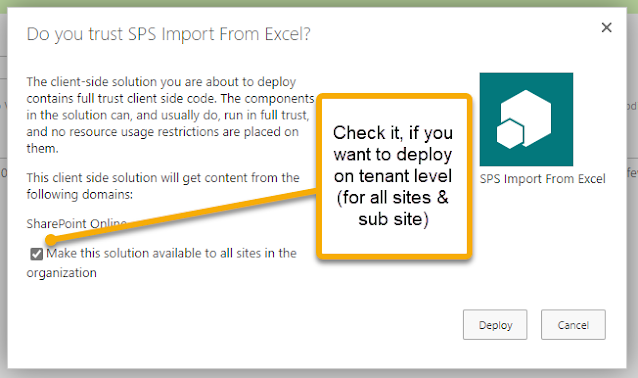Select the SharePoint Online domain text
This screenshot has height=378, width=638.
click(x=76, y=223)
